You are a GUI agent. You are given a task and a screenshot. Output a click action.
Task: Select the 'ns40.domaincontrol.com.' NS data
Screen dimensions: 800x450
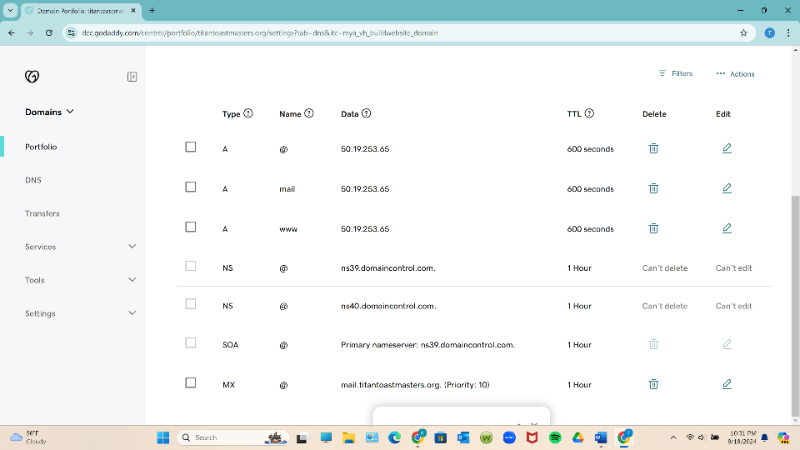(388, 306)
